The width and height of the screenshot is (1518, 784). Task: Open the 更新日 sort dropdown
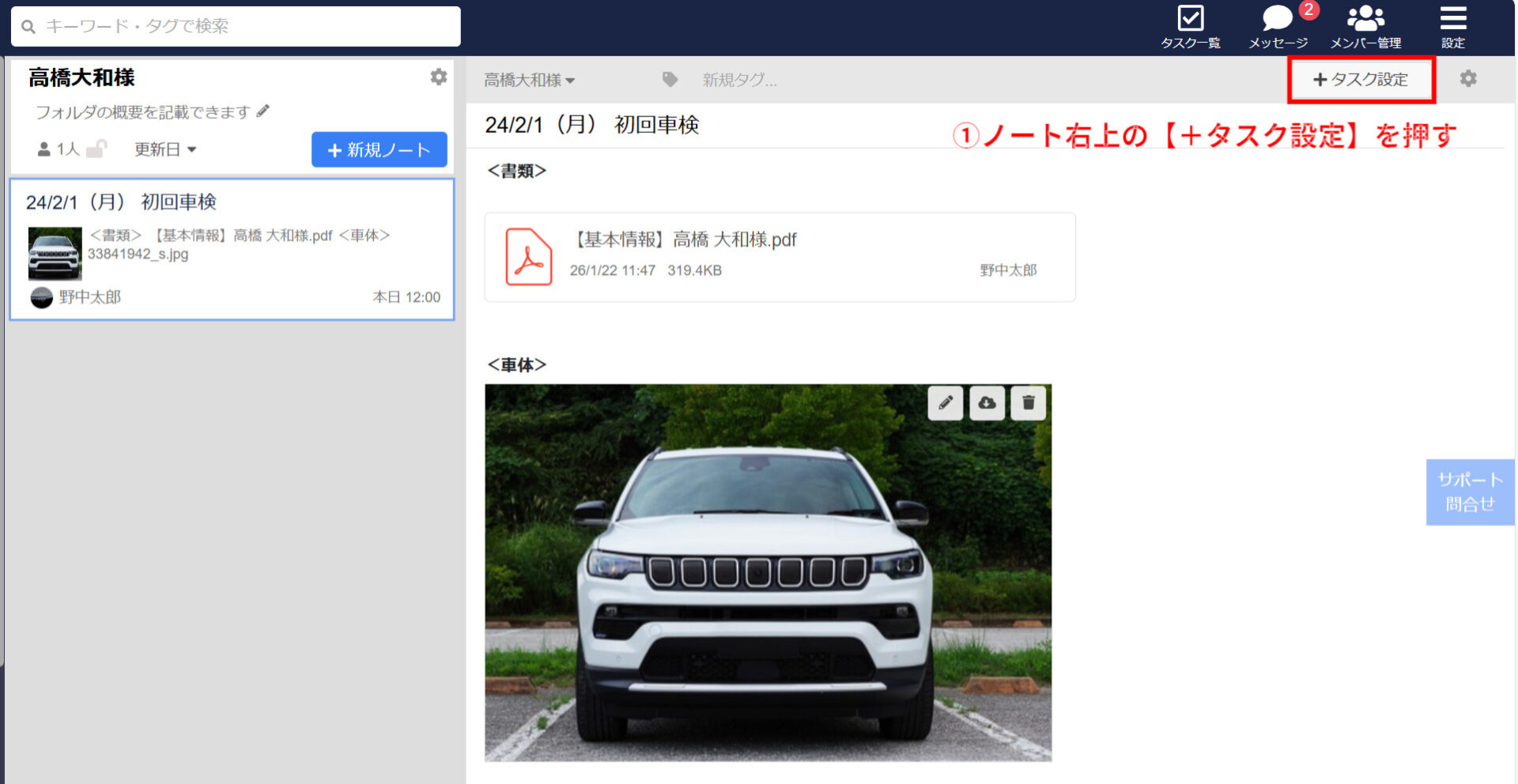click(164, 149)
